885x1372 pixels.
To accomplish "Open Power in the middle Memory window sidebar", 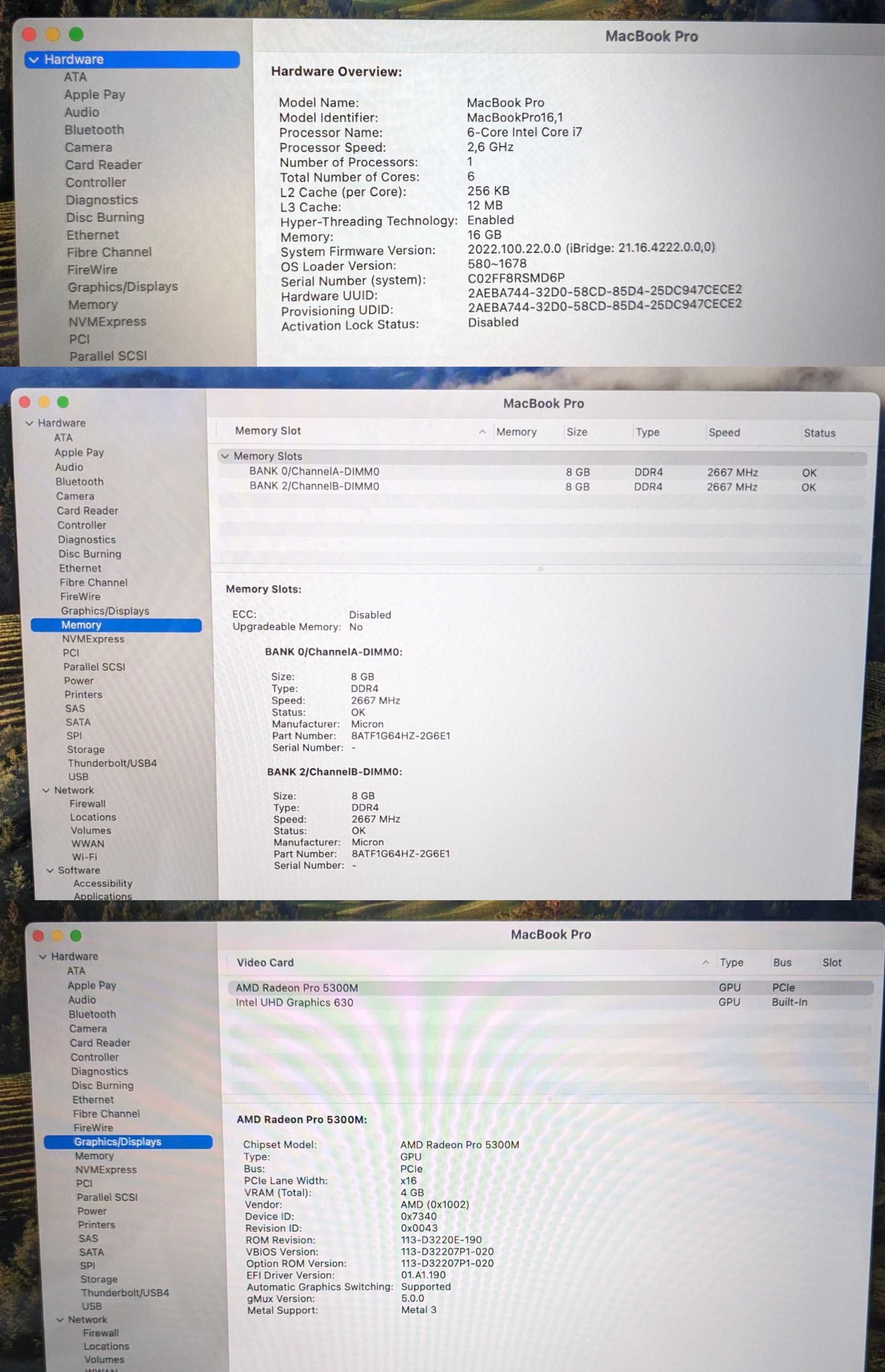I will 79,681.
